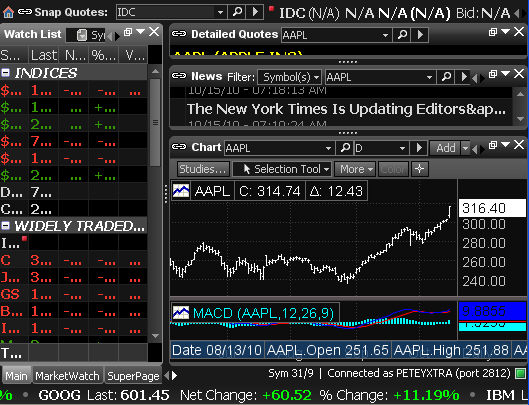Open the Add button dropdown arrow
This screenshot has height=405, width=529.
pos(465,148)
